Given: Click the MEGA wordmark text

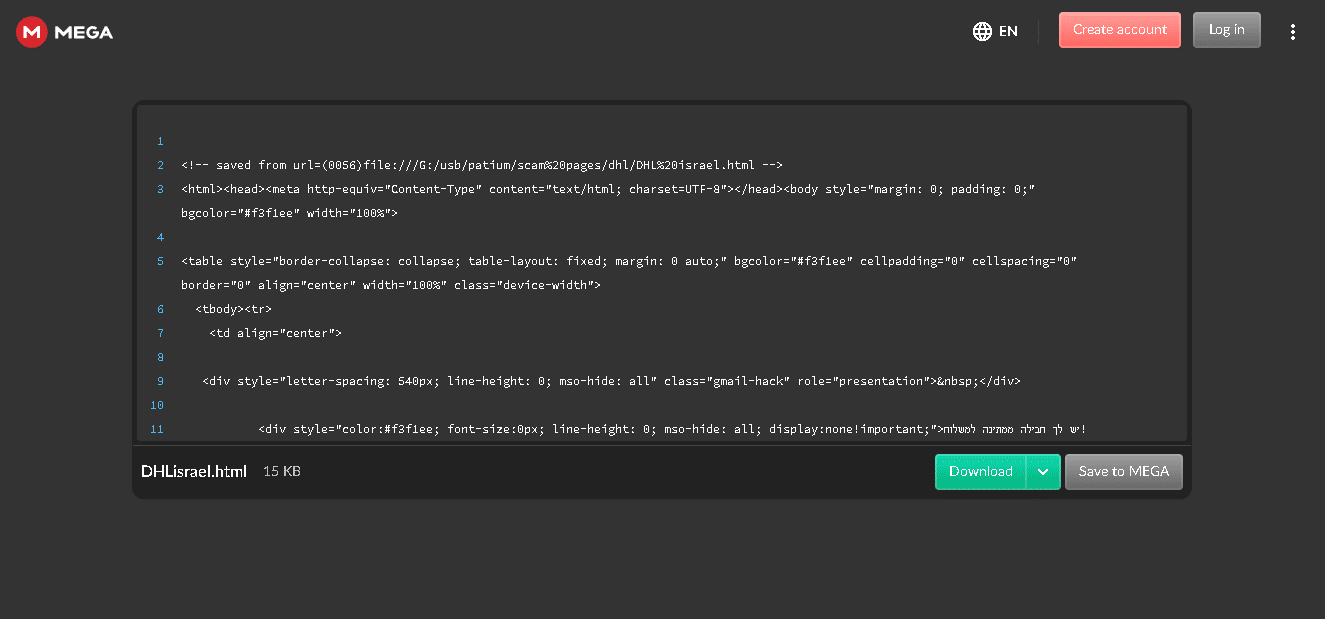Looking at the screenshot, I should 84,32.
